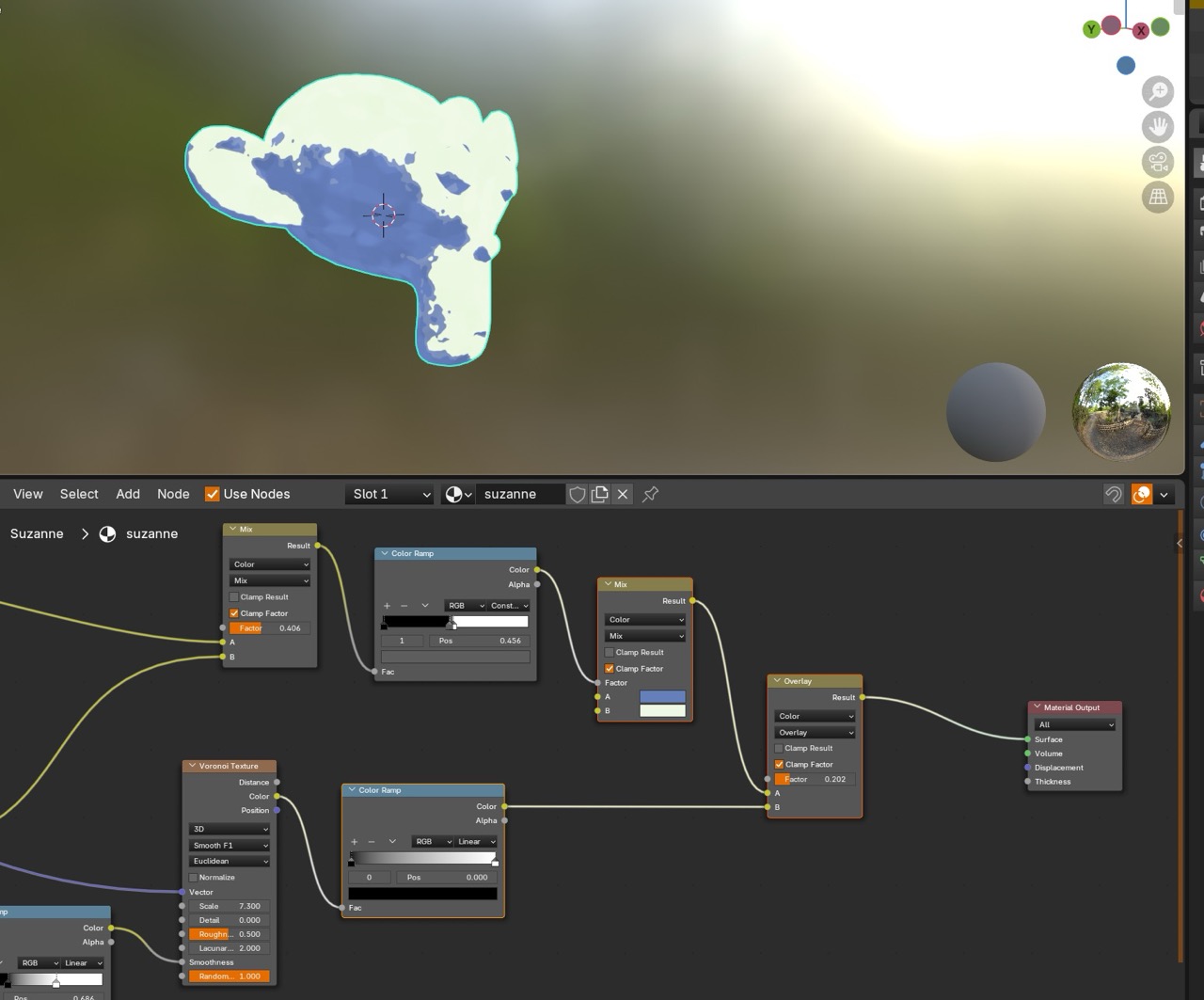Click the Scale 7.300 field on Voronoi Texture

[x=230, y=907]
